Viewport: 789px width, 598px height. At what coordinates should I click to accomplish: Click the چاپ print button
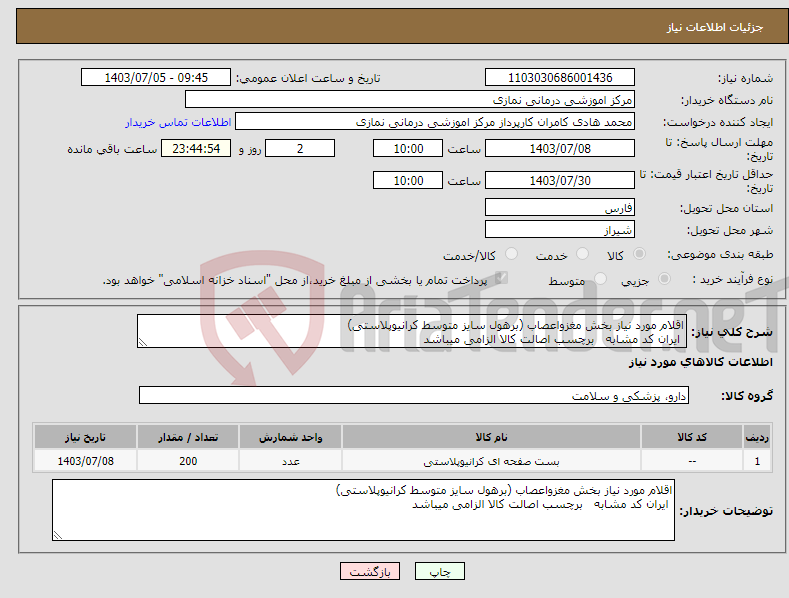point(440,571)
